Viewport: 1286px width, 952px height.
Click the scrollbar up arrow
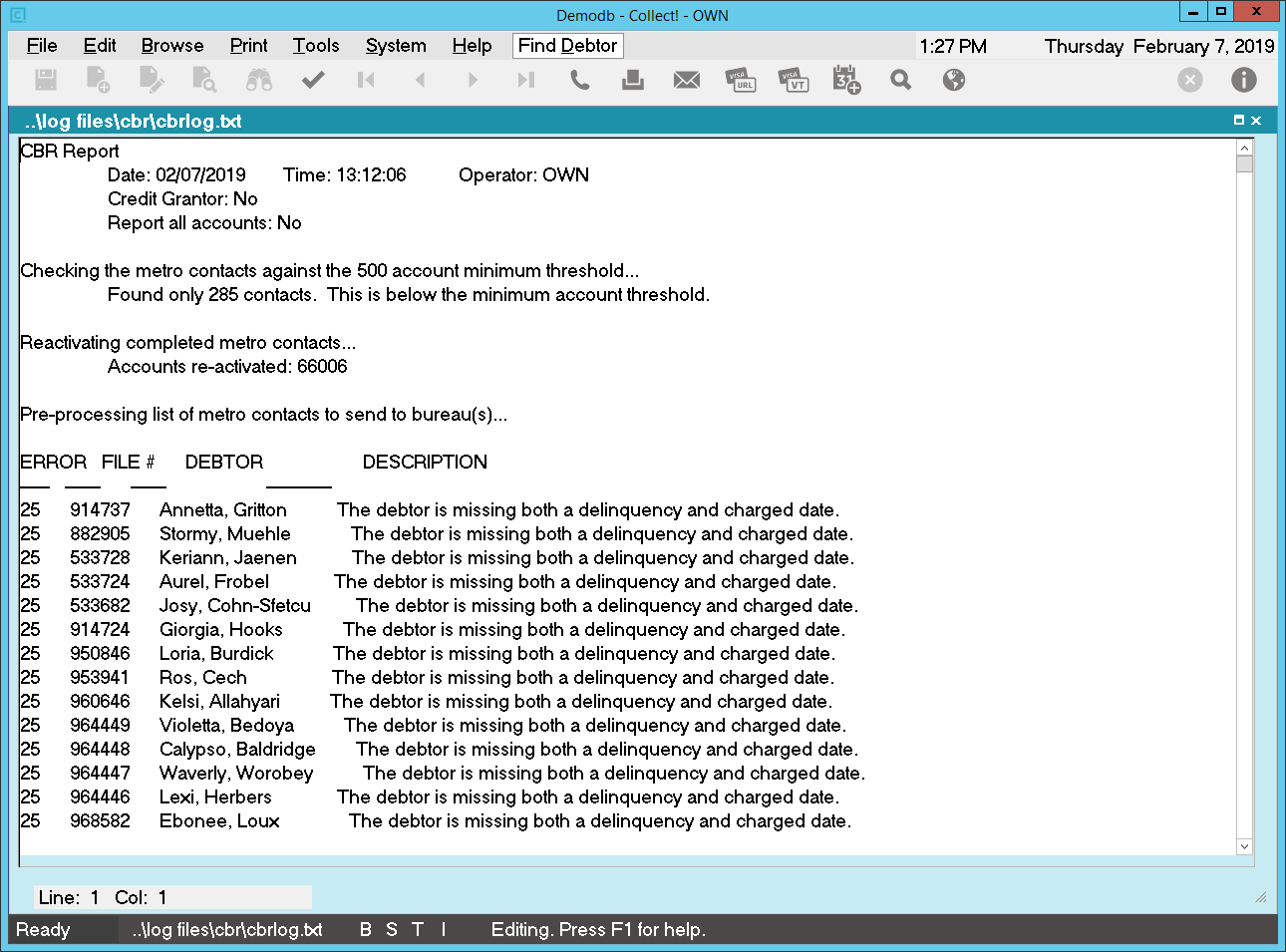click(1244, 148)
